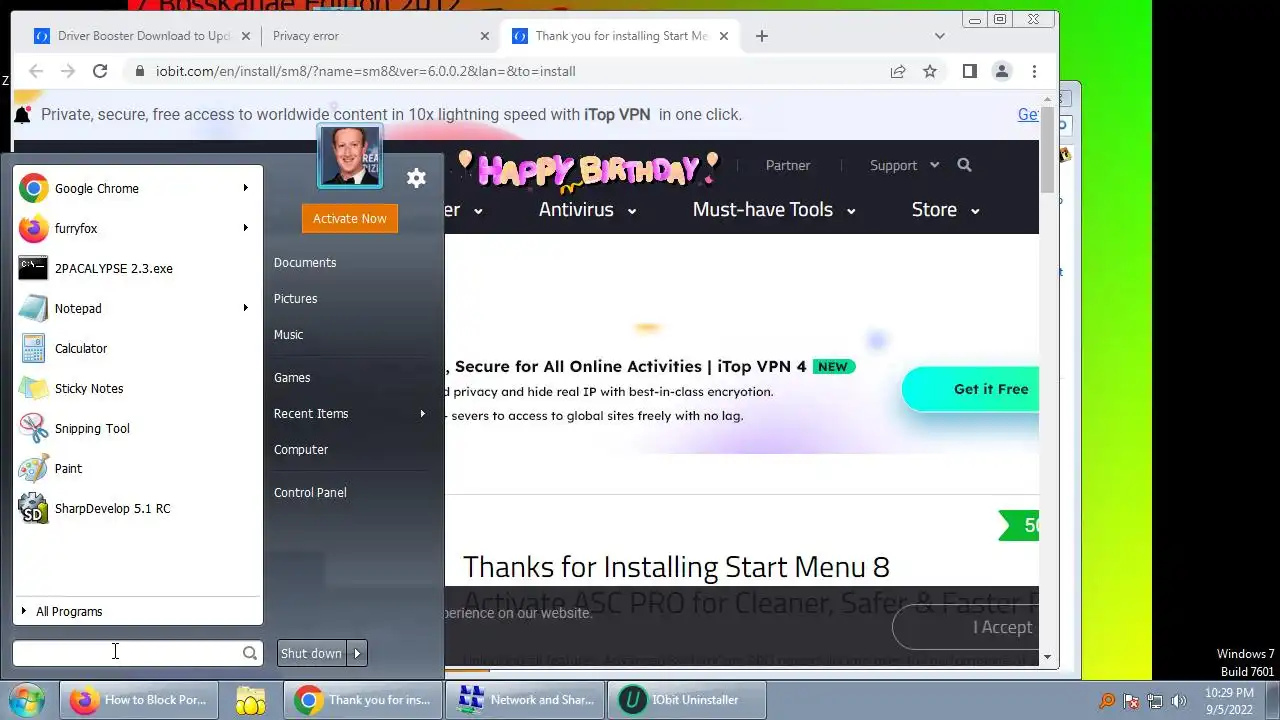
Task: Expand Google Chrome jump list arrow
Action: (x=245, y=188)
